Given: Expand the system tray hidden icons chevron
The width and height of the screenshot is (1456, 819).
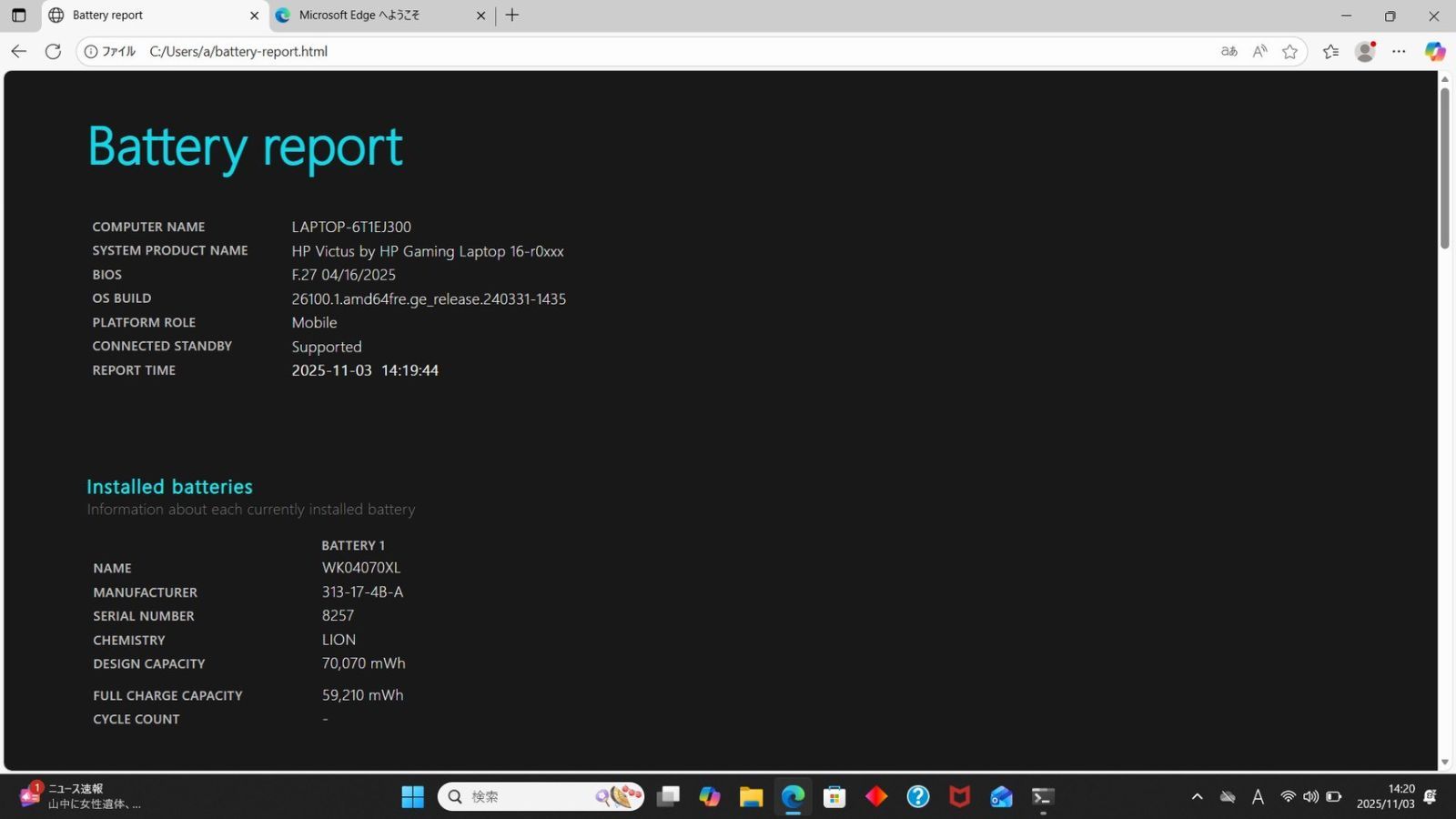Looking at the screenshot, I should coord(1197,797).
